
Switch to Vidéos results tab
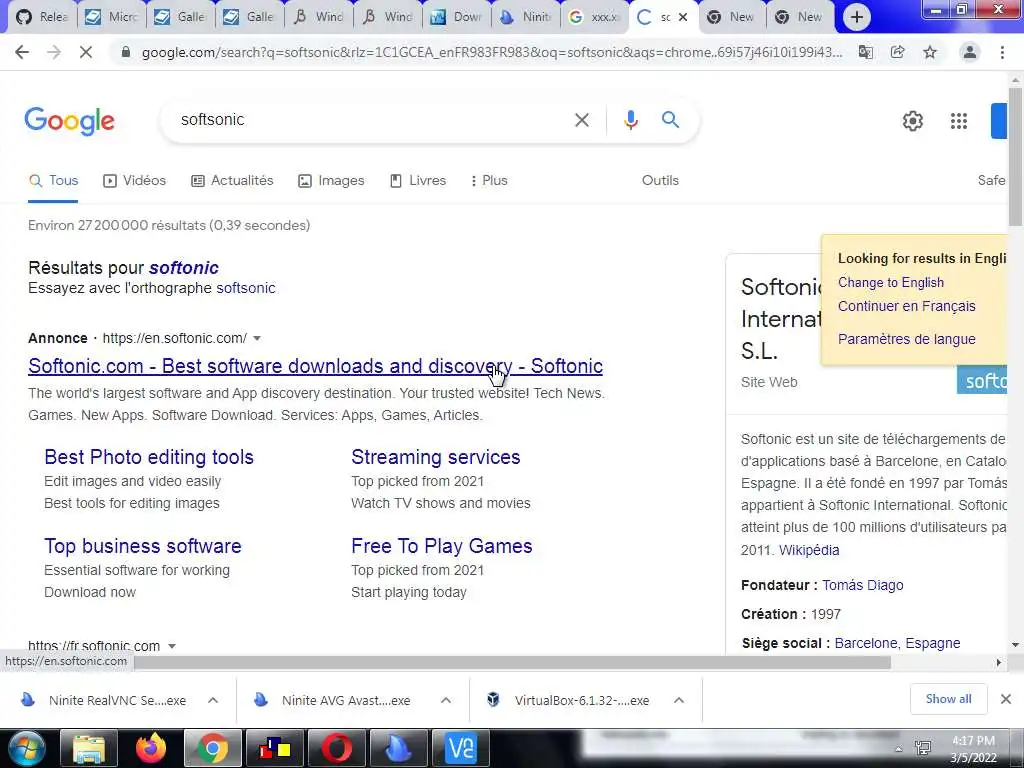coord(135,180)
